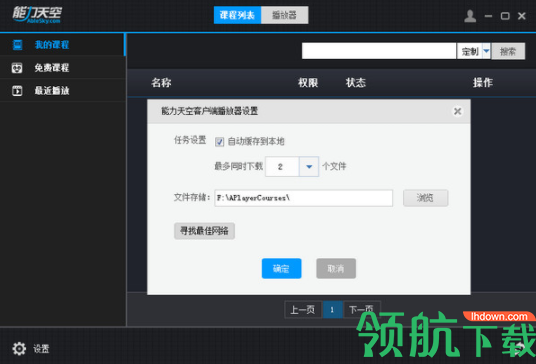Open 免费课程 in sidebar
The height and width of the screenshot is (364, 536).
(63, 67)
